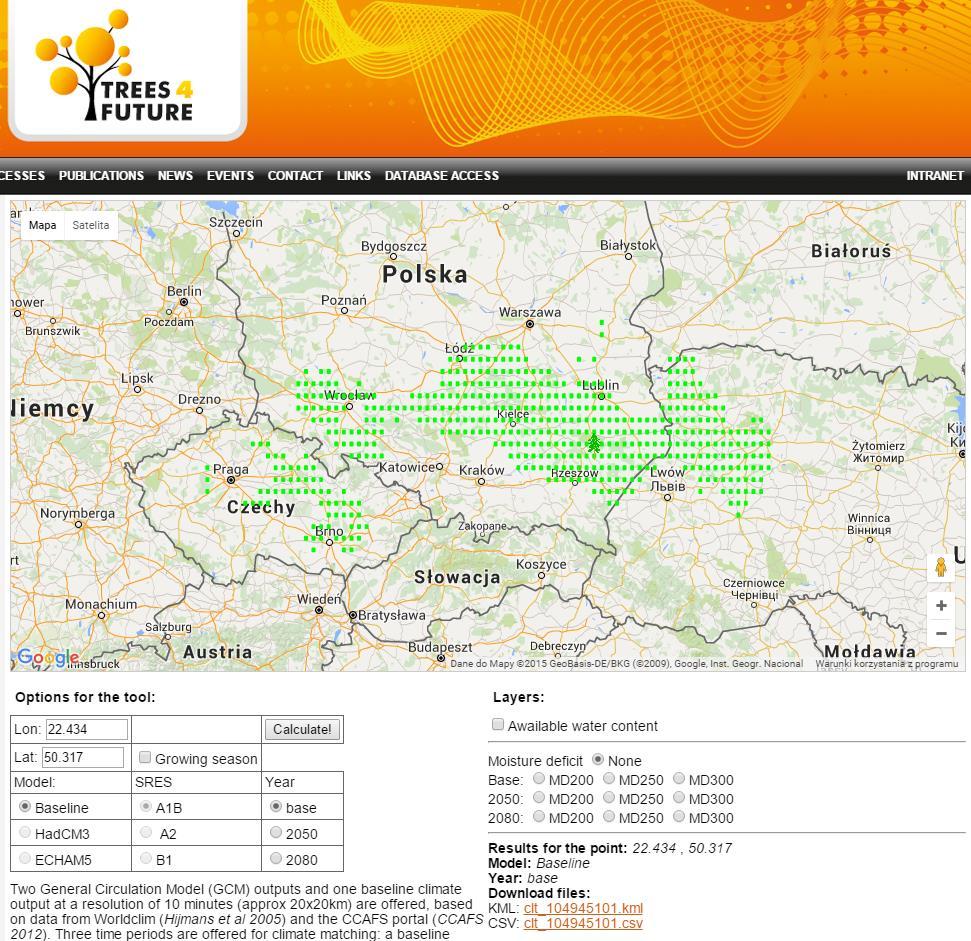Click Warszawa city label on map
The height and width of the screenshot is (941, 971).
(x=529, y=312)
